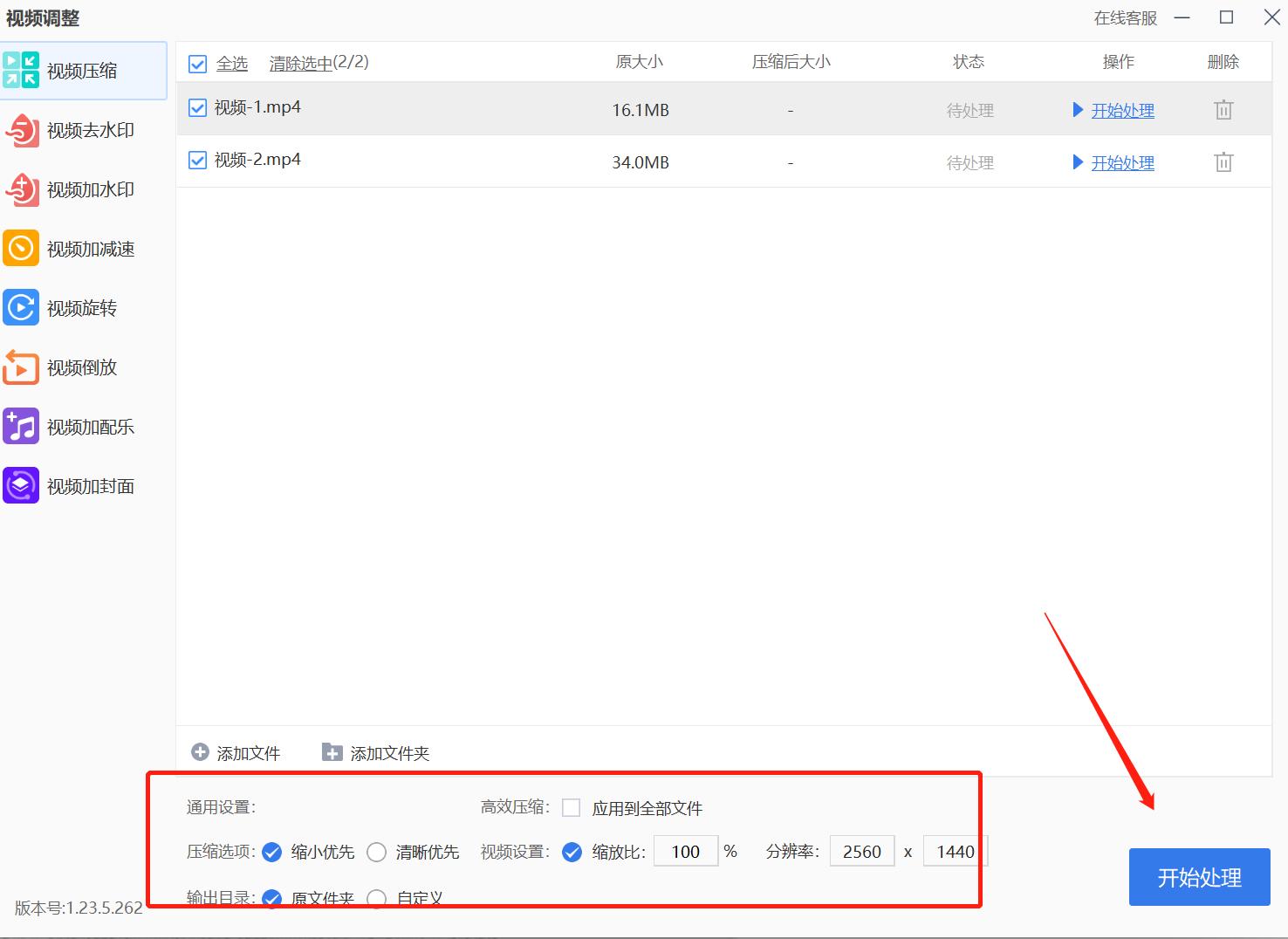This screenshot has height=939, width=1288.
Task: Select the 视频加封面 tool
Action: tap(82, 485)
